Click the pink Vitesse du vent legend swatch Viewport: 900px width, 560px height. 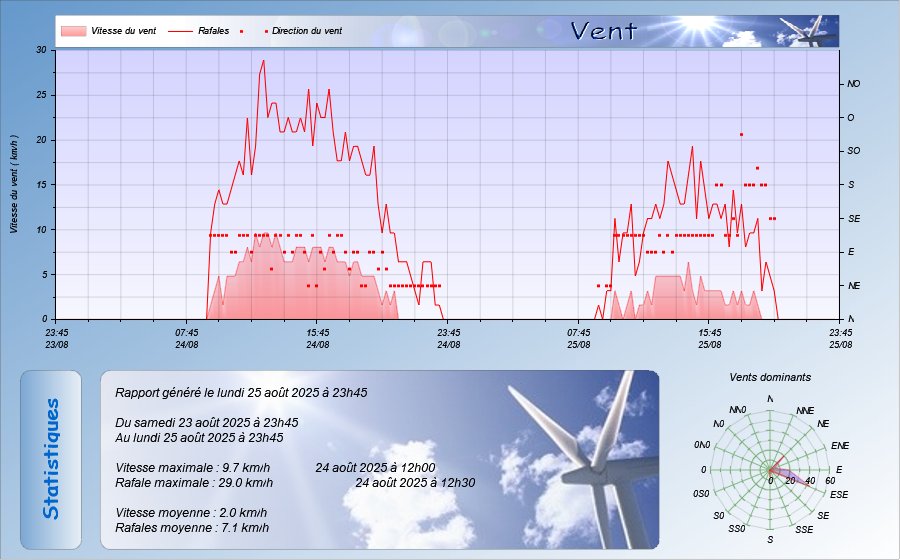[x=72, y=31]
